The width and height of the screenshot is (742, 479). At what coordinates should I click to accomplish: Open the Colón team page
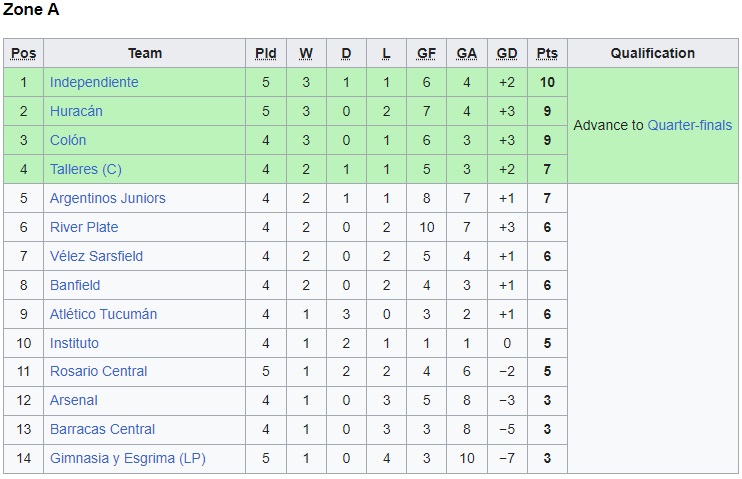click(x=68, y=140)
